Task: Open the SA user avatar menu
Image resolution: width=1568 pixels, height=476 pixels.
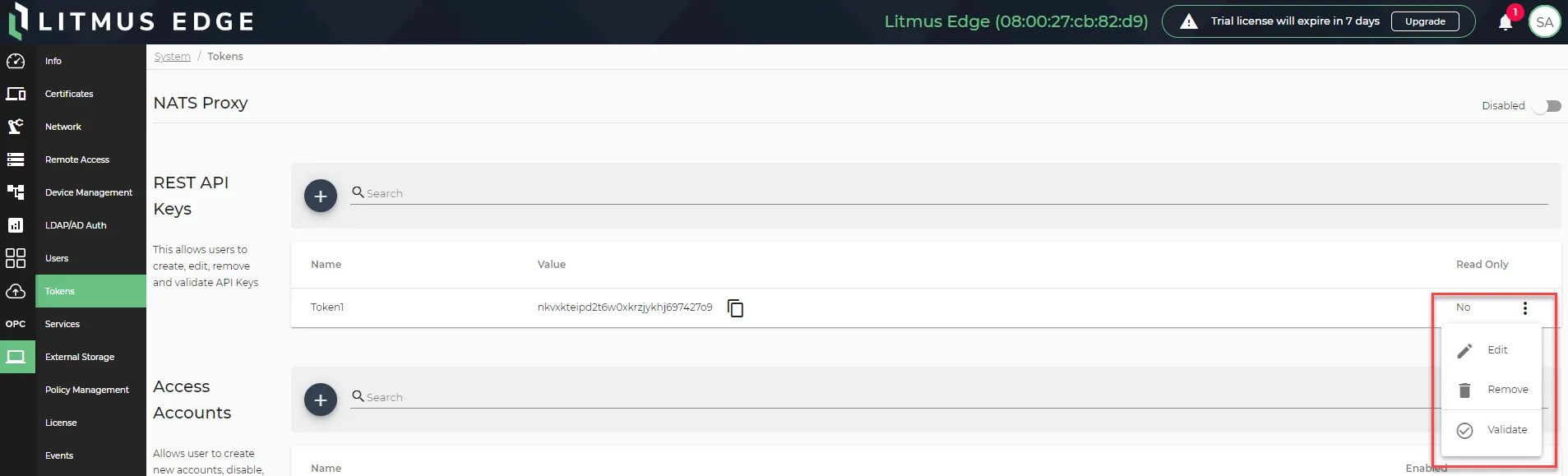Action: 1544,22
